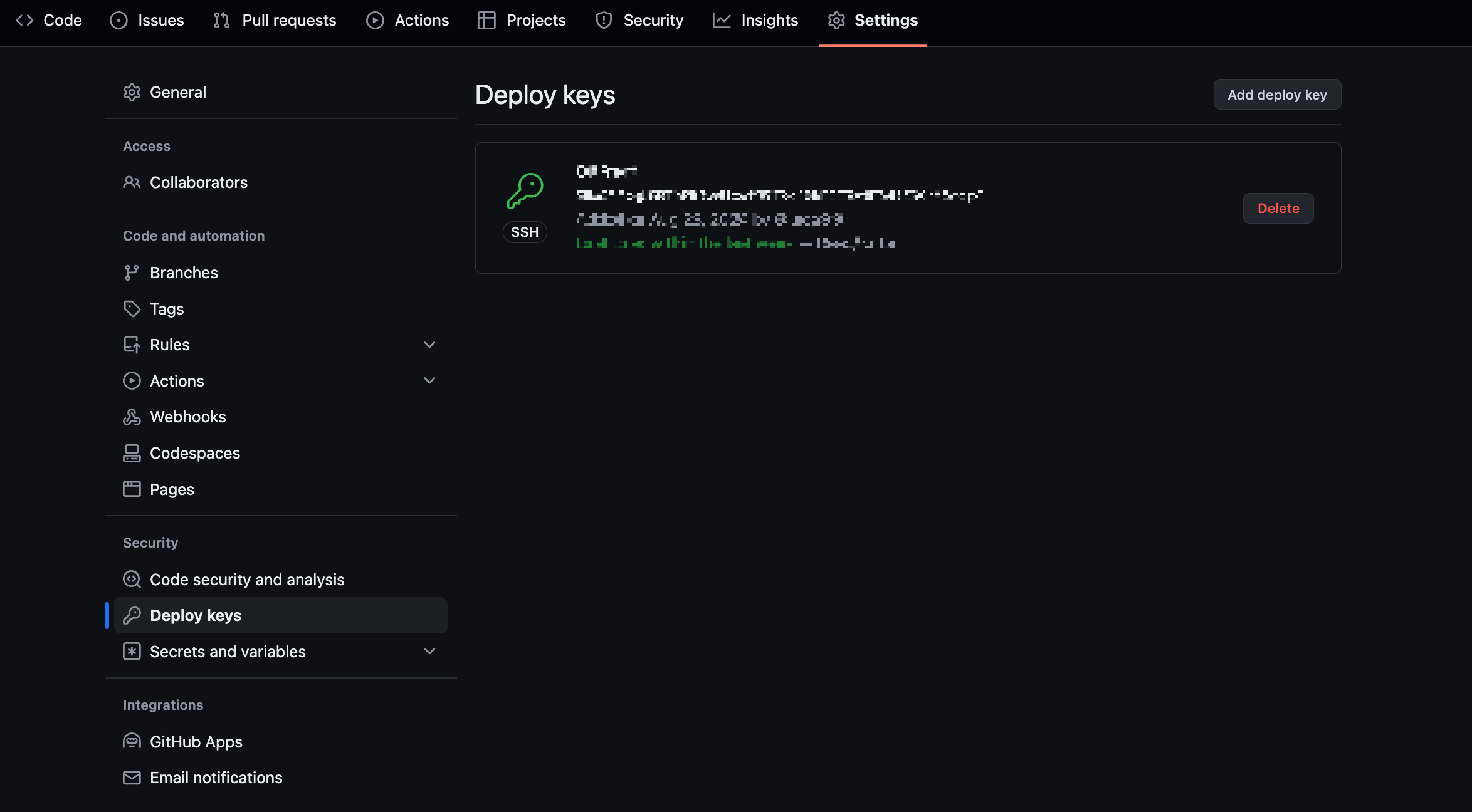Click the Branches git-branch icon
Image resolution: width=1472 pixels, height=812 pixels.
132,273
